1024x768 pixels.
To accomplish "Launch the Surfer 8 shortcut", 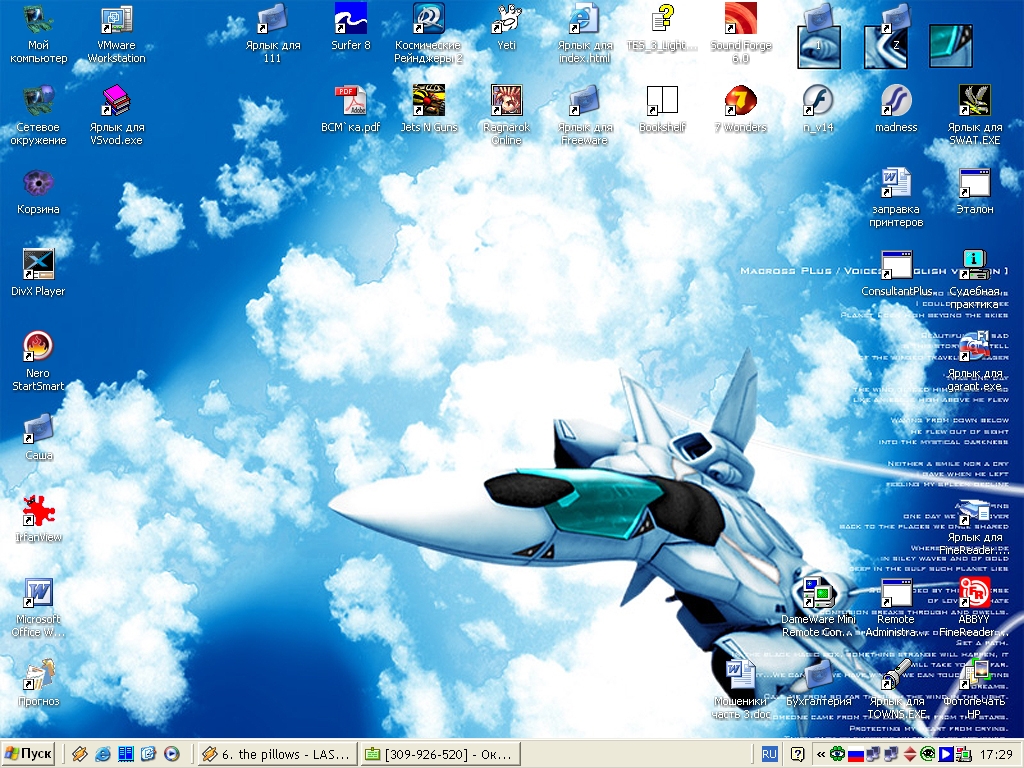I will tap(351, 27).
